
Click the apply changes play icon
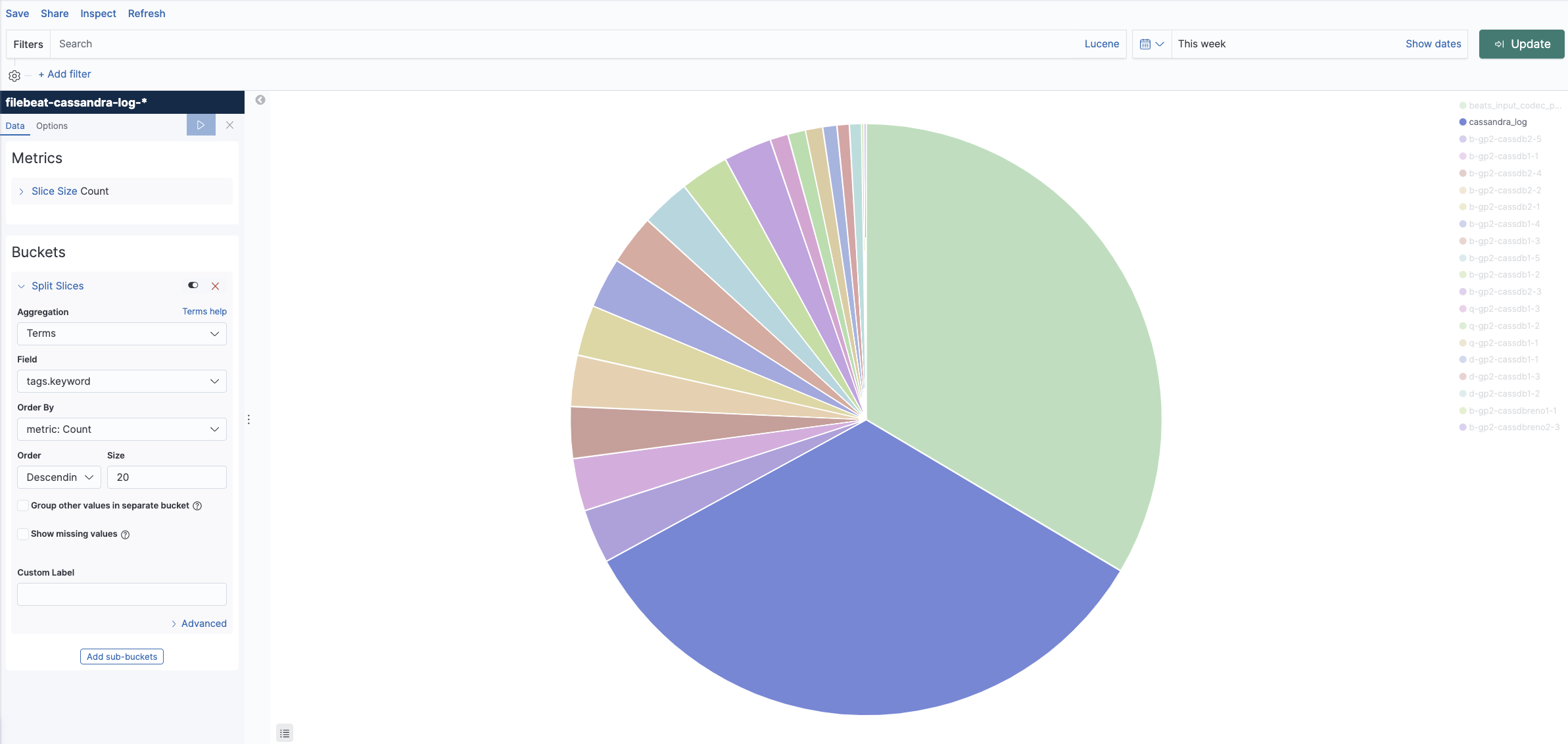[x=201, y=125]
